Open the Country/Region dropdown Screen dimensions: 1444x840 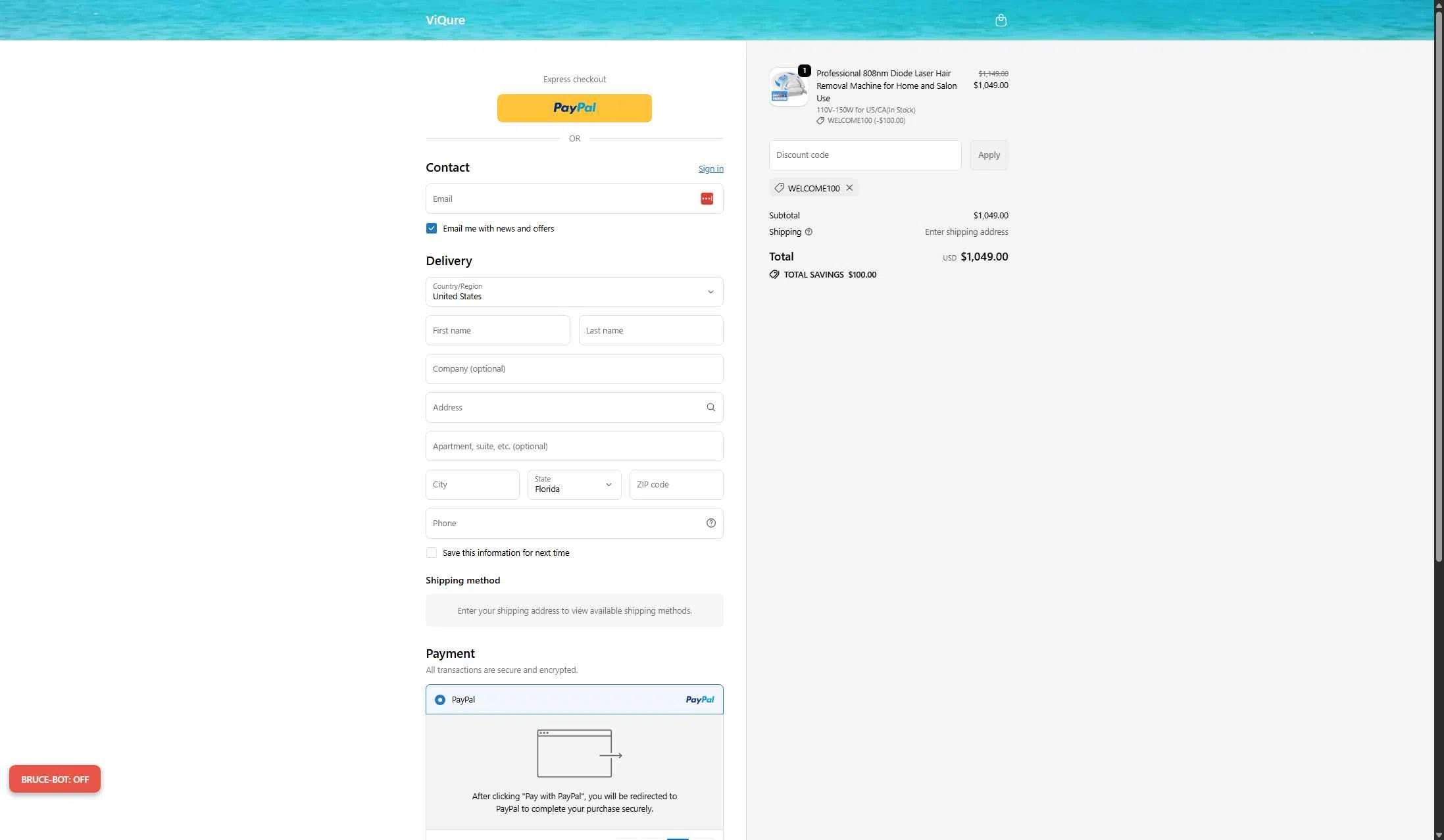pos(574,291)
